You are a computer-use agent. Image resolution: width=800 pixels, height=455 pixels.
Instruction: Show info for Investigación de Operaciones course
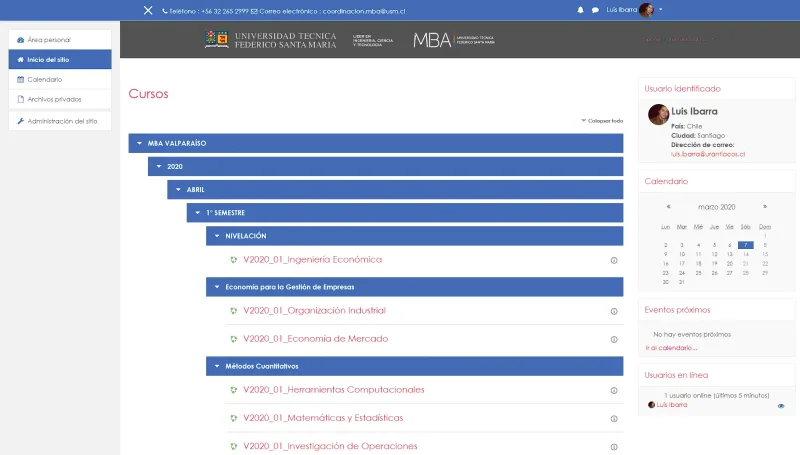[614, 446]
